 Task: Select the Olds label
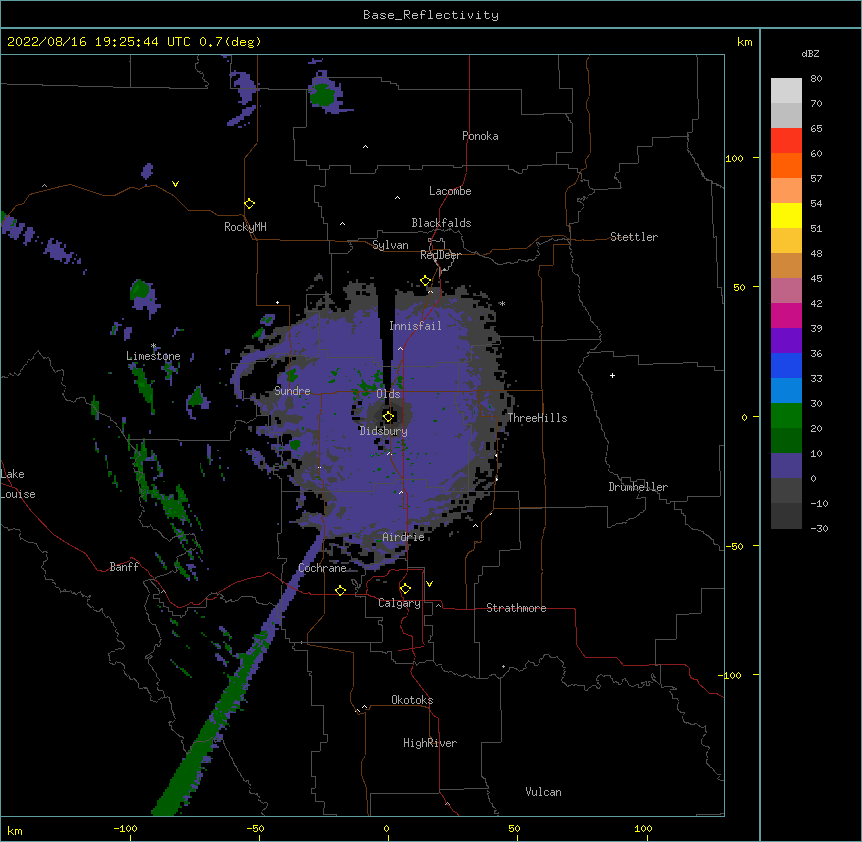388,394
